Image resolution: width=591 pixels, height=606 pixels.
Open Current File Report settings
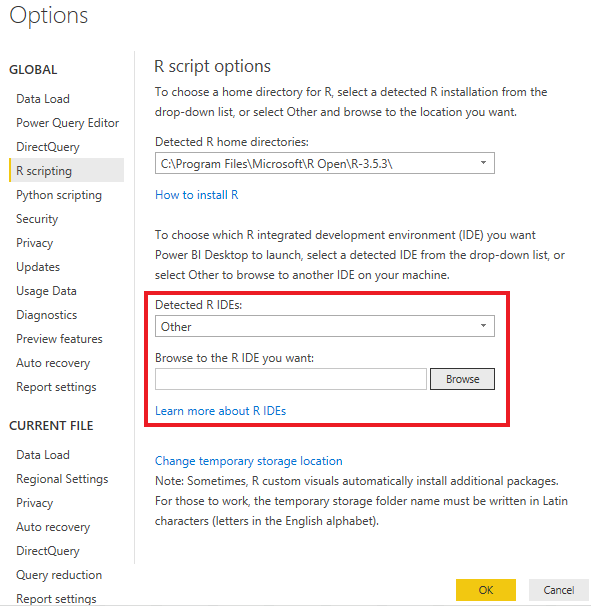pyautogui.click(x=56, y=599)
